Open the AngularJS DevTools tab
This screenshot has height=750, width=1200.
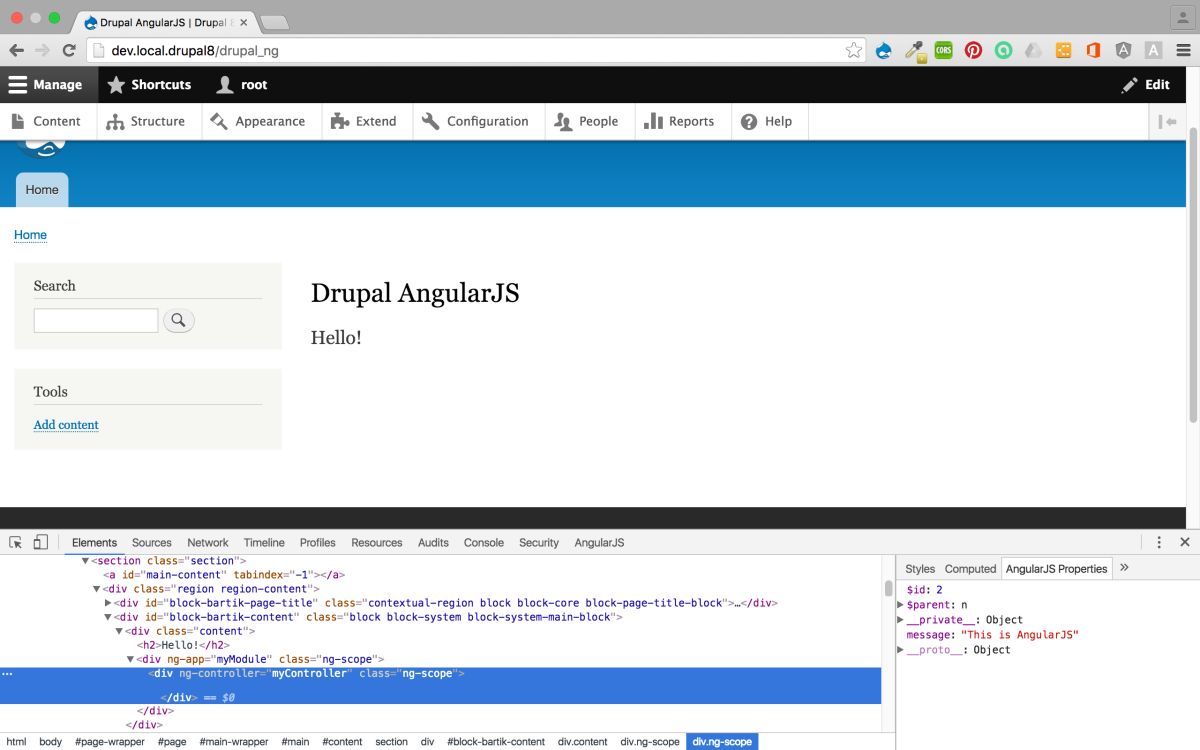599,543
